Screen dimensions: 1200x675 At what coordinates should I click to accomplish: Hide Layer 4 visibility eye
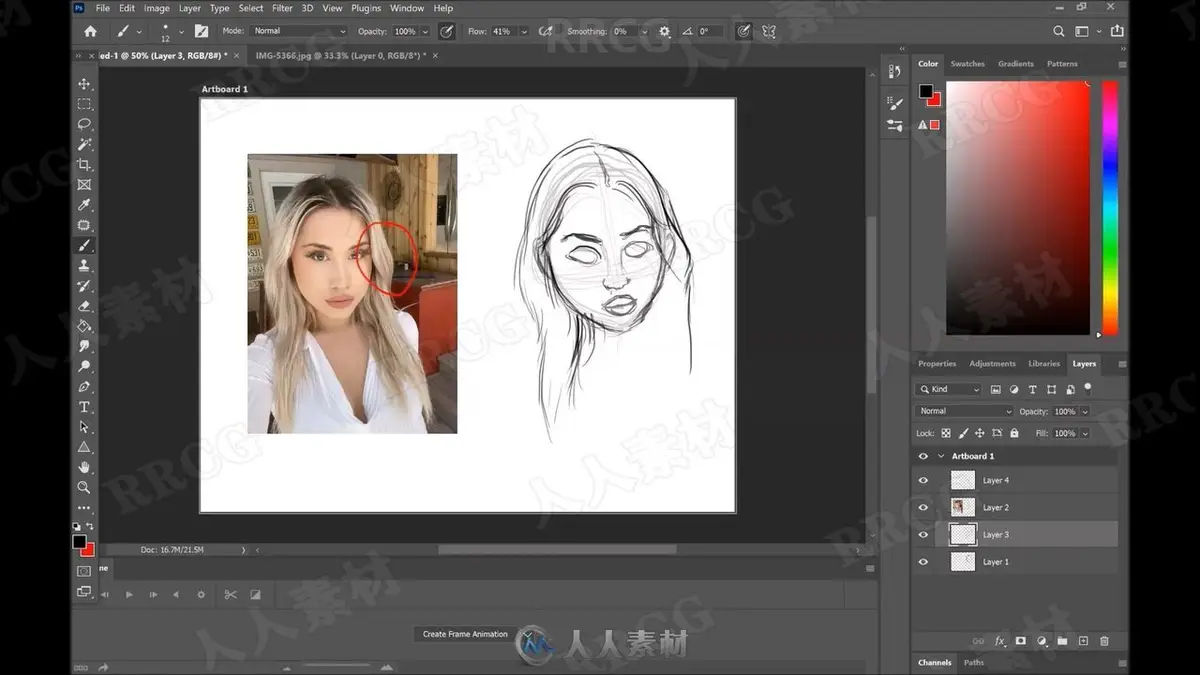(923, 481)
